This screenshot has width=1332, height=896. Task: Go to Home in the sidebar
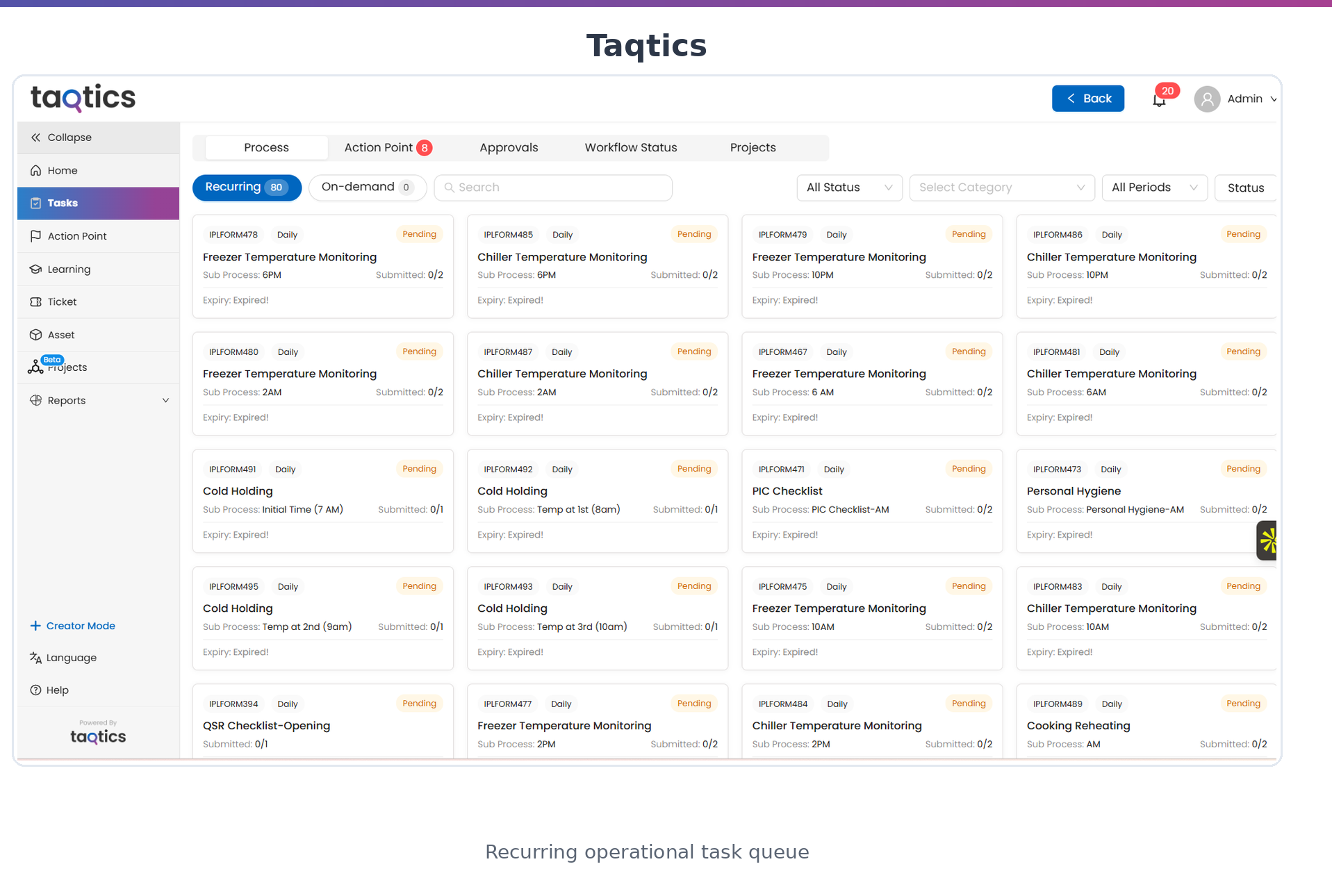pos(98,170)
